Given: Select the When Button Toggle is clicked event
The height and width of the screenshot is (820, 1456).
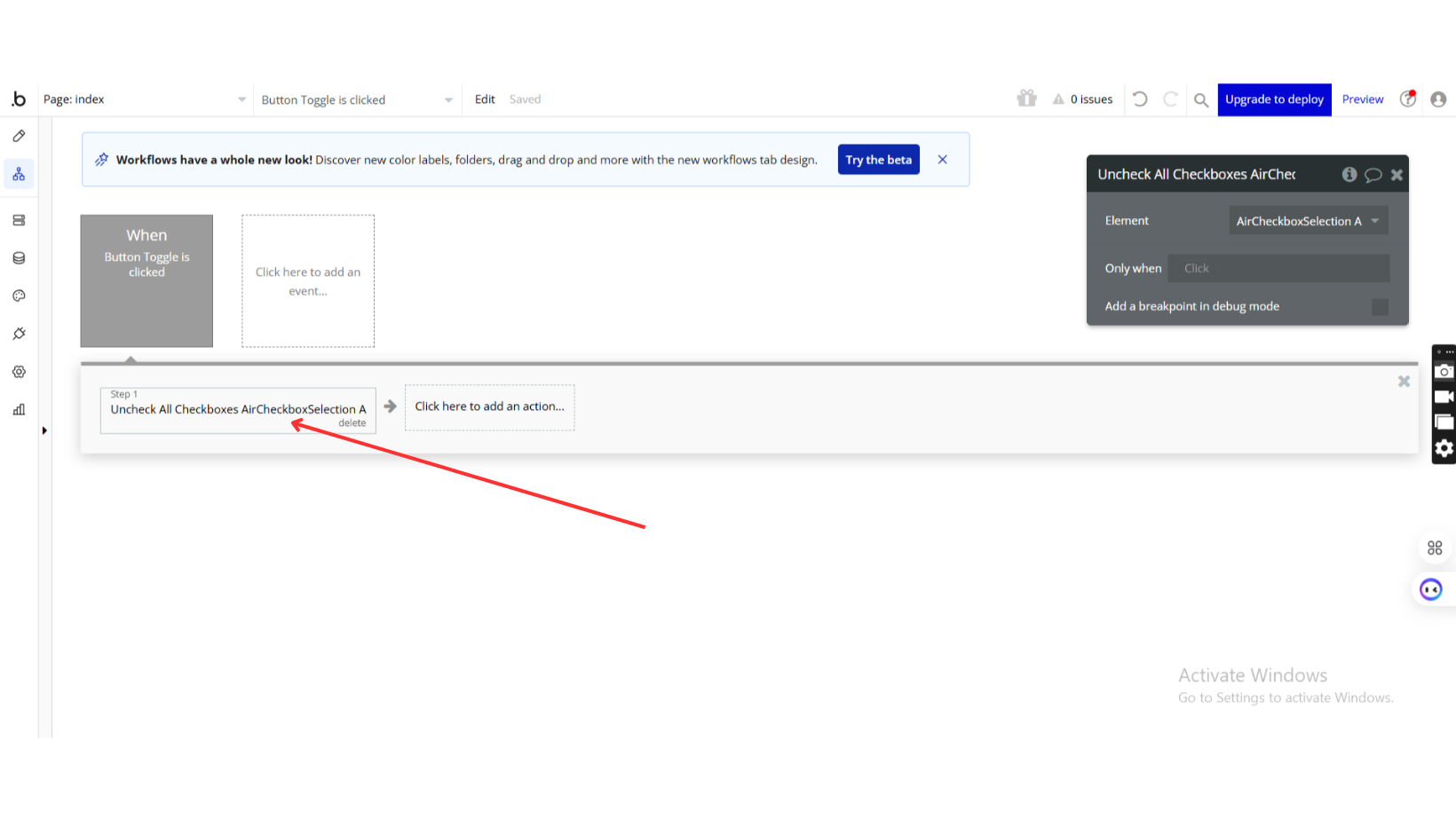Looking at the screenshot, I should coord(146,280).
